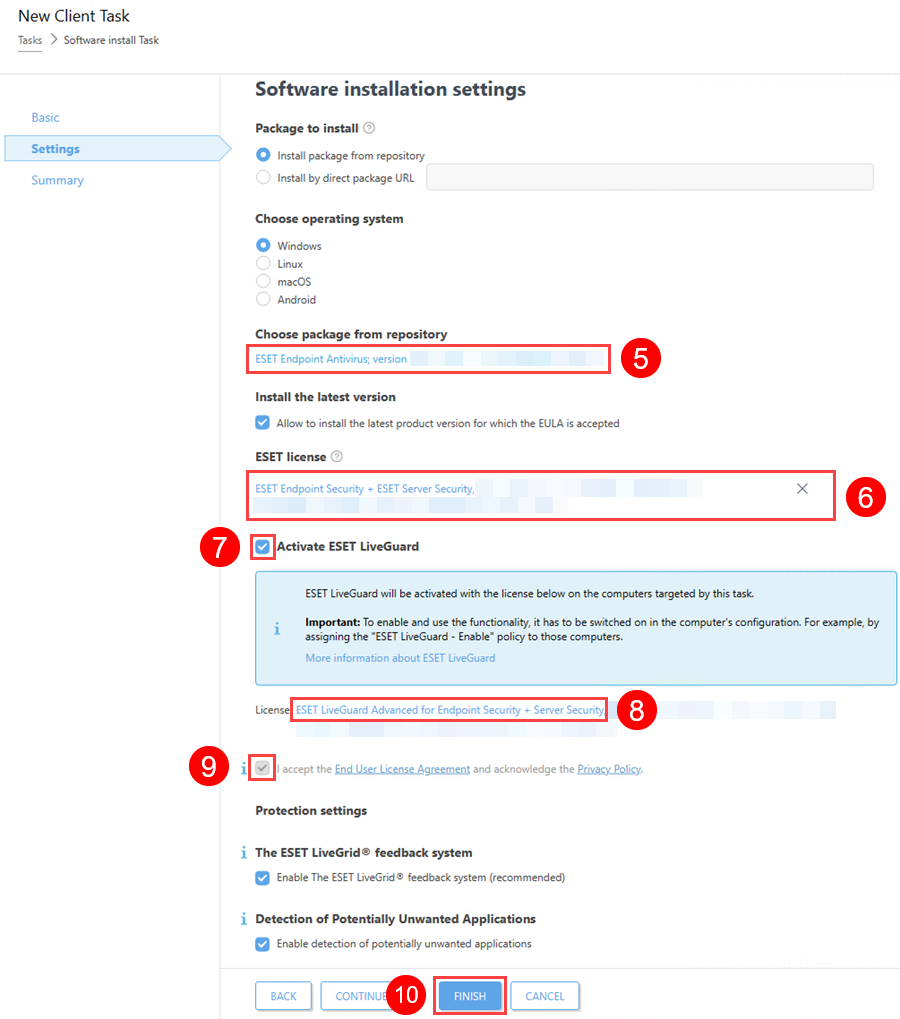Go to Tasks breadcrumb
The height and width of the screenshot is (1019, 900).
point(30,40)
